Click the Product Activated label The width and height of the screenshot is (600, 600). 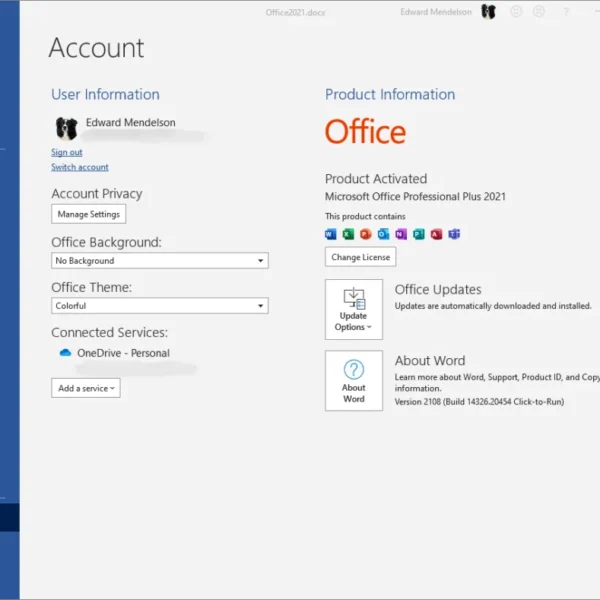[376, 179]
